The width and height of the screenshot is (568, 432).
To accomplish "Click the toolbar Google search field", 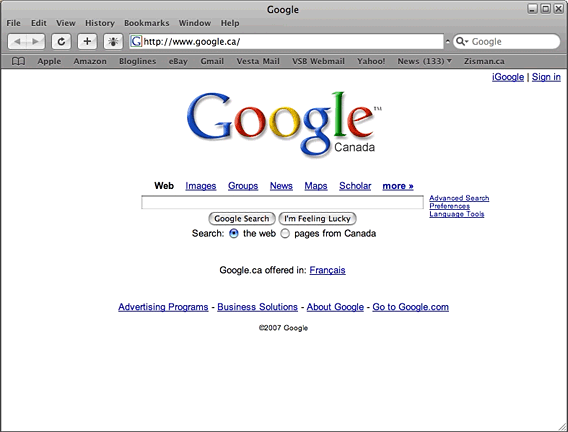I will 506,41.
